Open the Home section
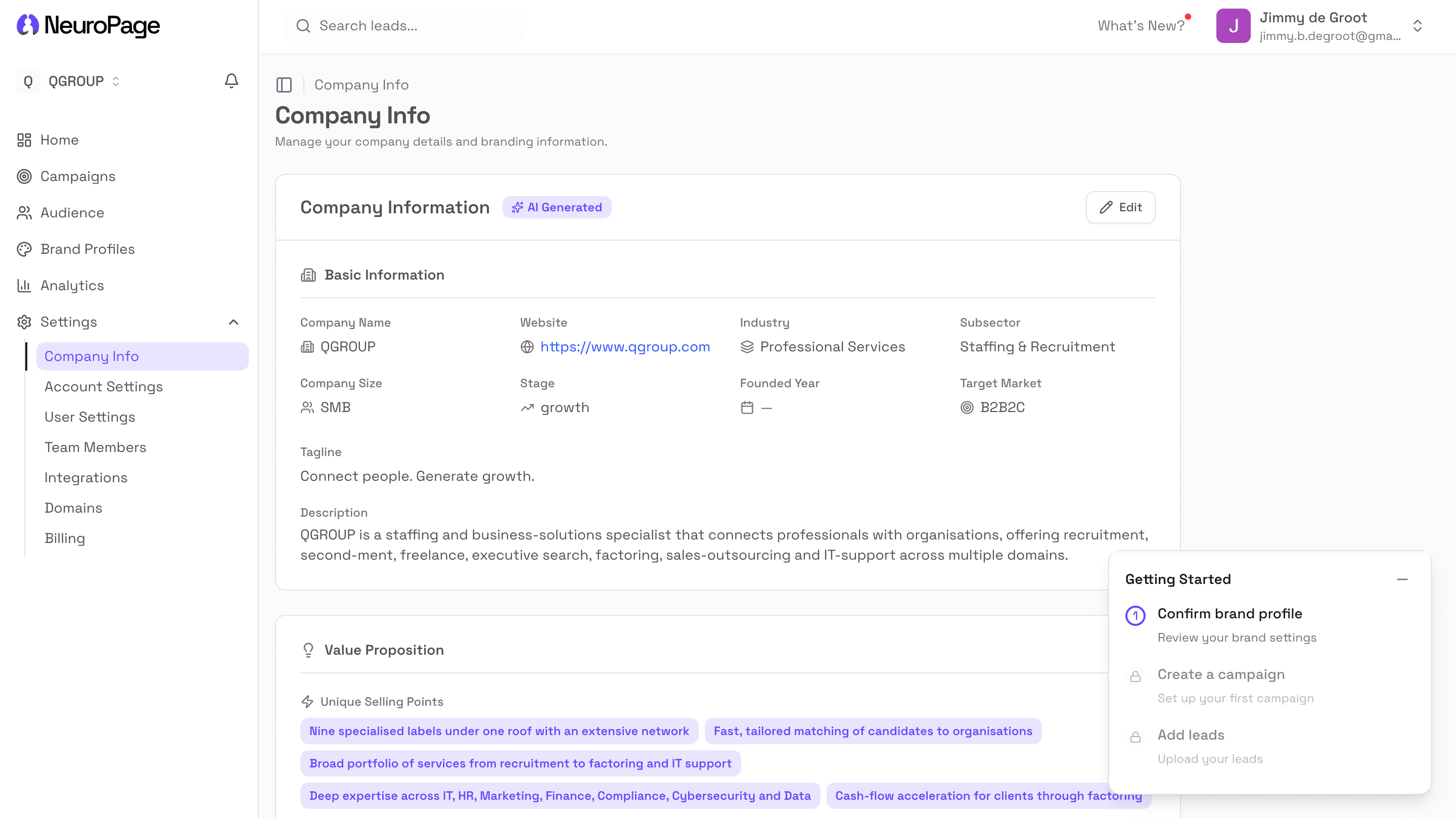This screenshot has width=1456, height=819. (59, 140)
